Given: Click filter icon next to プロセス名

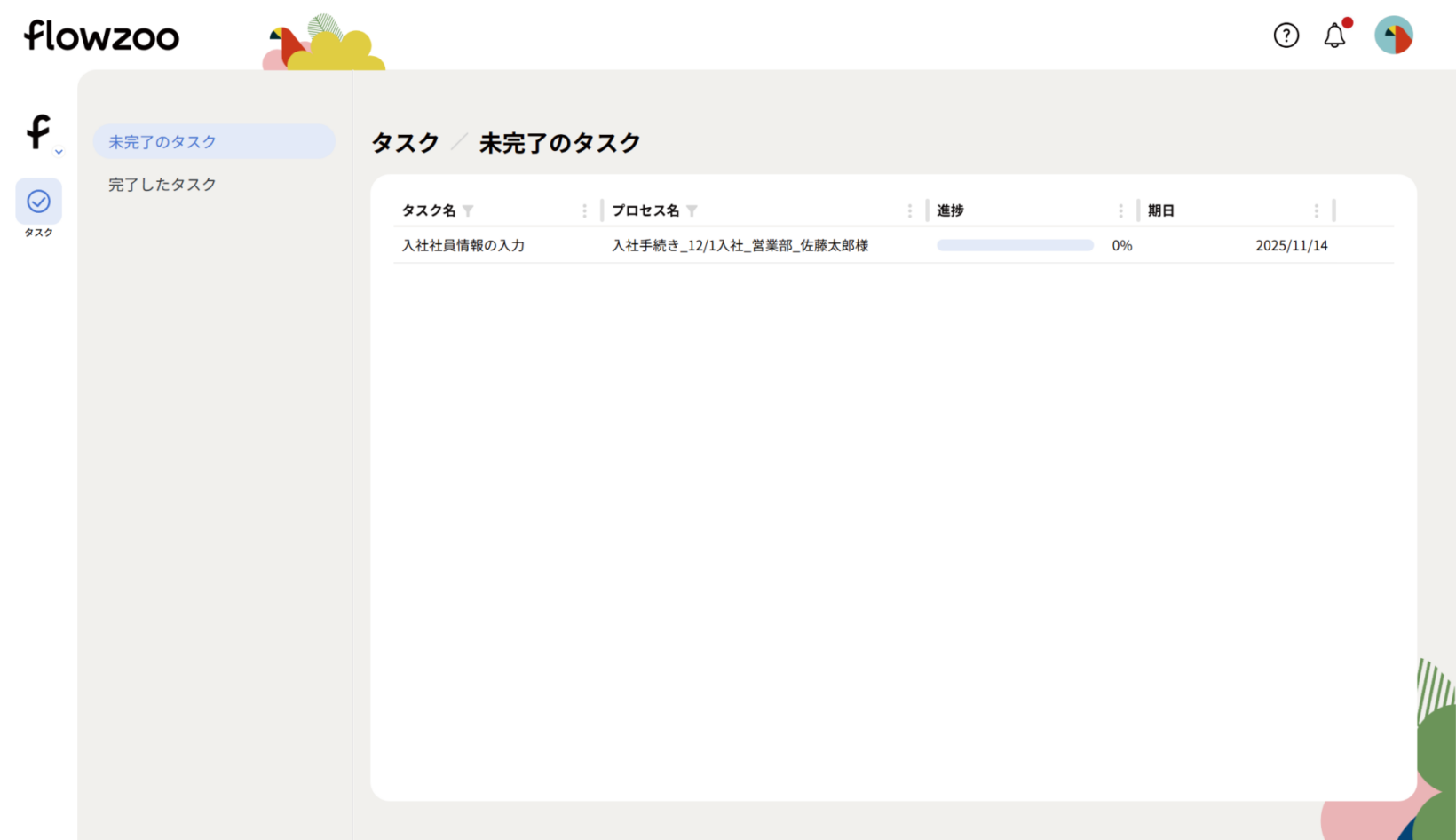Looking at the screenshot, I should pyautogui.click(x=692, y=210).
